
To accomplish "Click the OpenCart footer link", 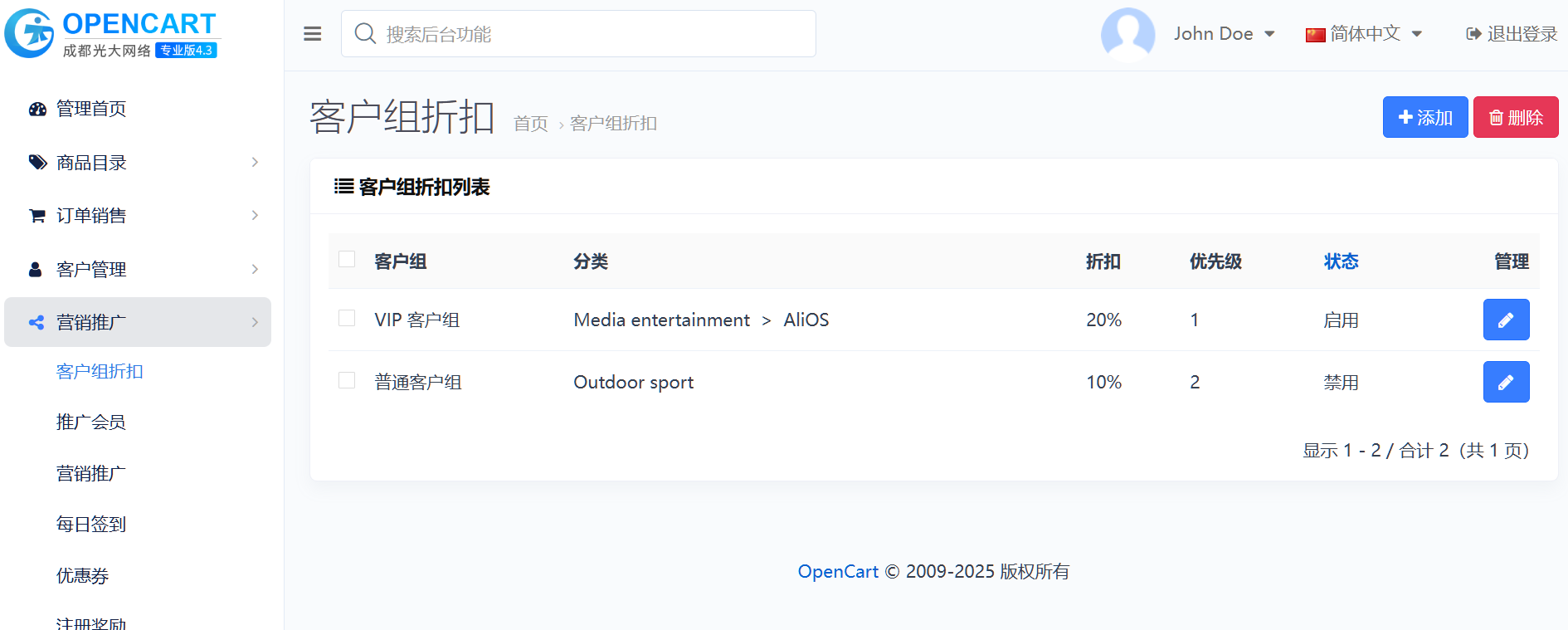I will [x=837, y=572].
